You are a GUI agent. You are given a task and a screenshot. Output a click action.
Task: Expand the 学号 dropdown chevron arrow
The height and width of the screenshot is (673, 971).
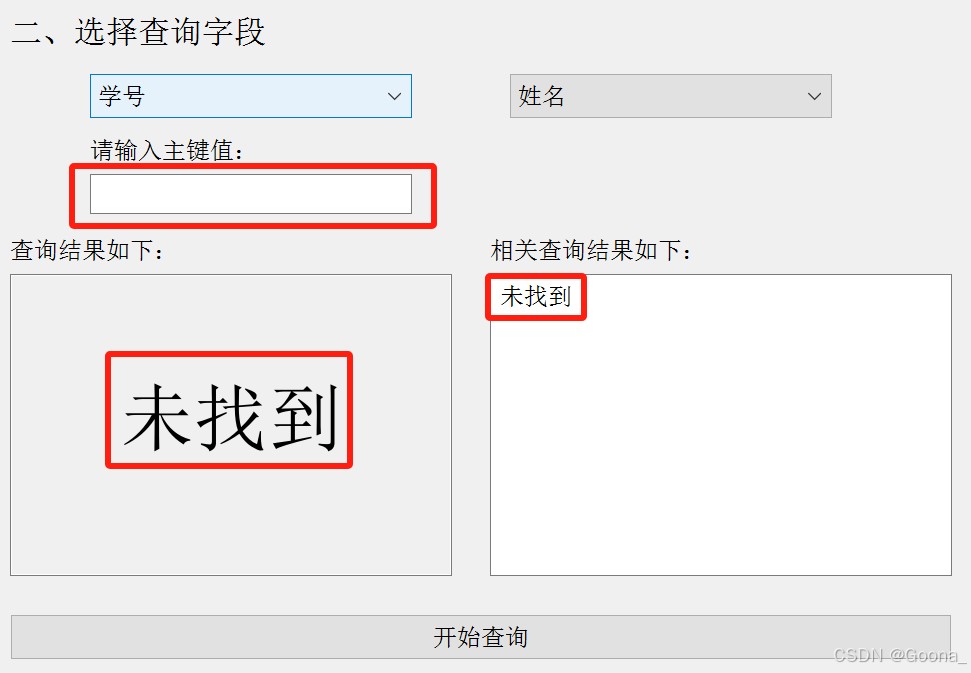(x=394, y=97)
